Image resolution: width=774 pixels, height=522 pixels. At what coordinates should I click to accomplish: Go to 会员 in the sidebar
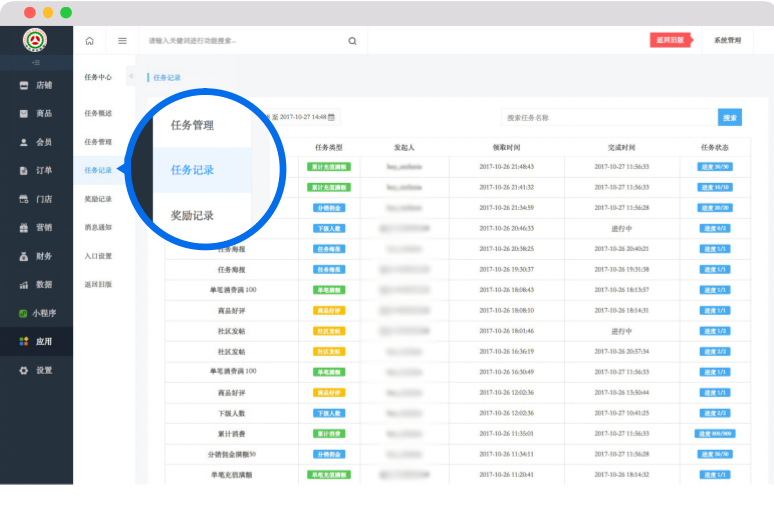pos(36,142)
